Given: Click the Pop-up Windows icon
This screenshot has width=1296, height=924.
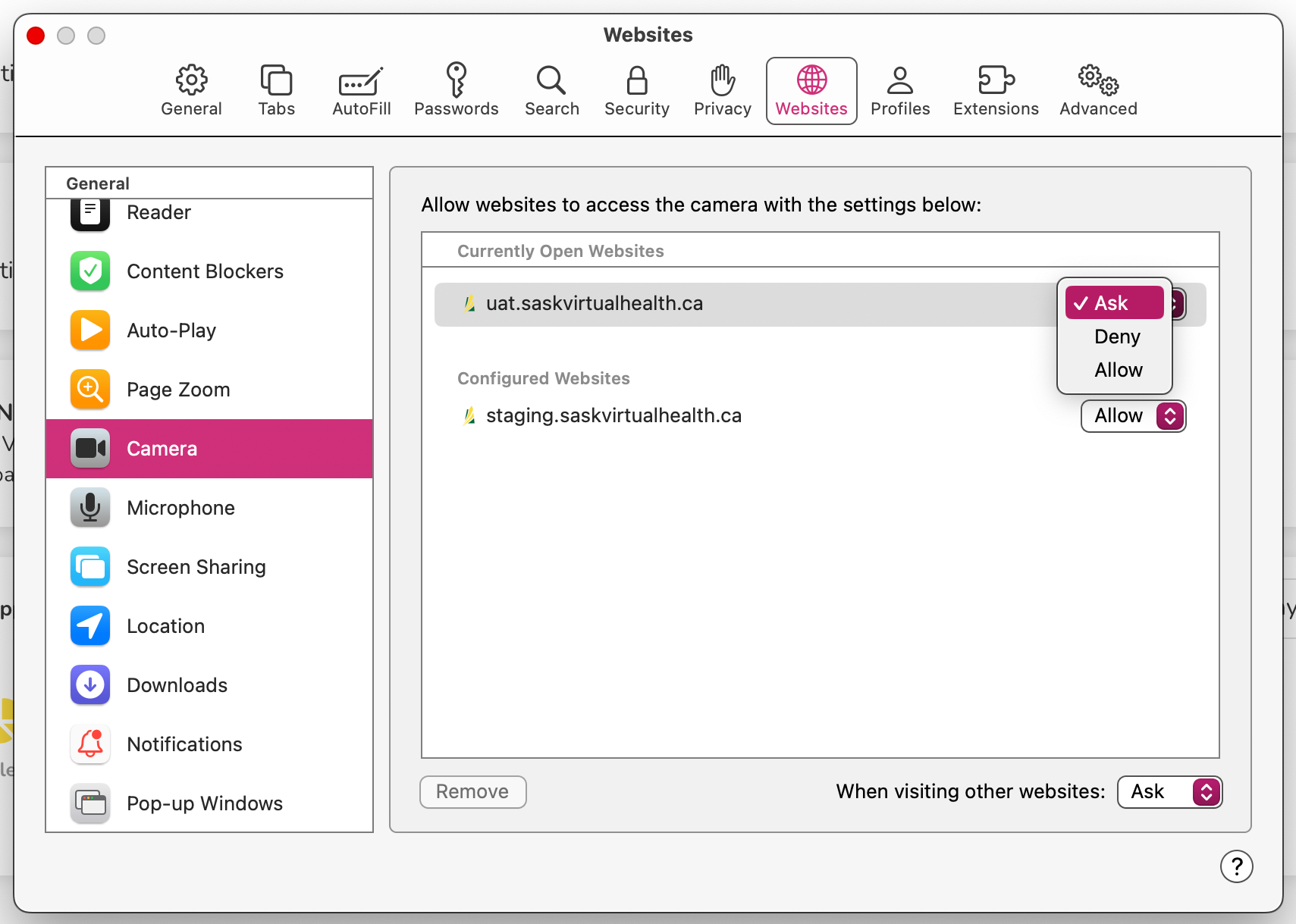Looking at the screenshot, I should coord(90,803).
